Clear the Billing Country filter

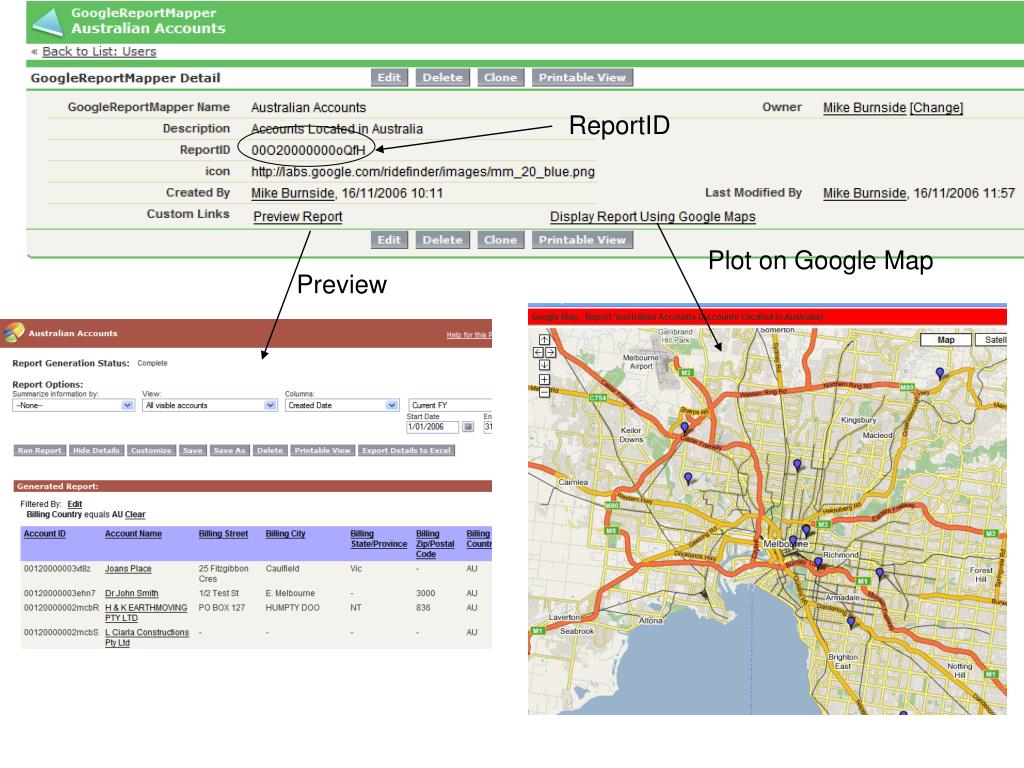(x=135, y=515)
